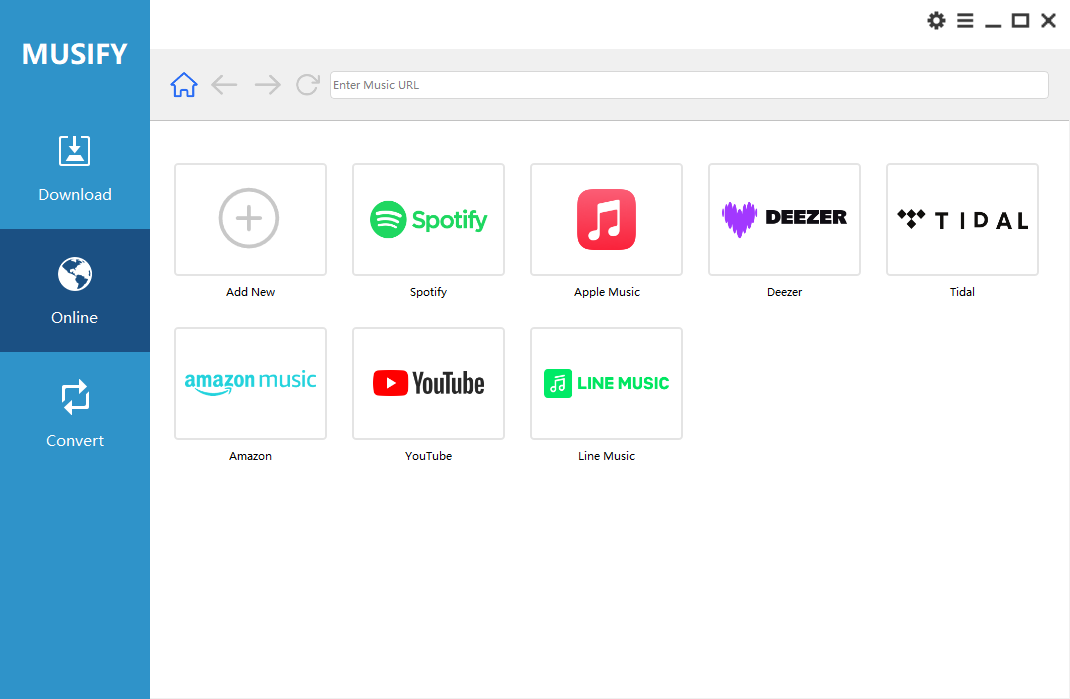Go back with the left arrow
The width and height of the screenshot is (1070, 699).
pyautogui.click(x=224, y=85)
